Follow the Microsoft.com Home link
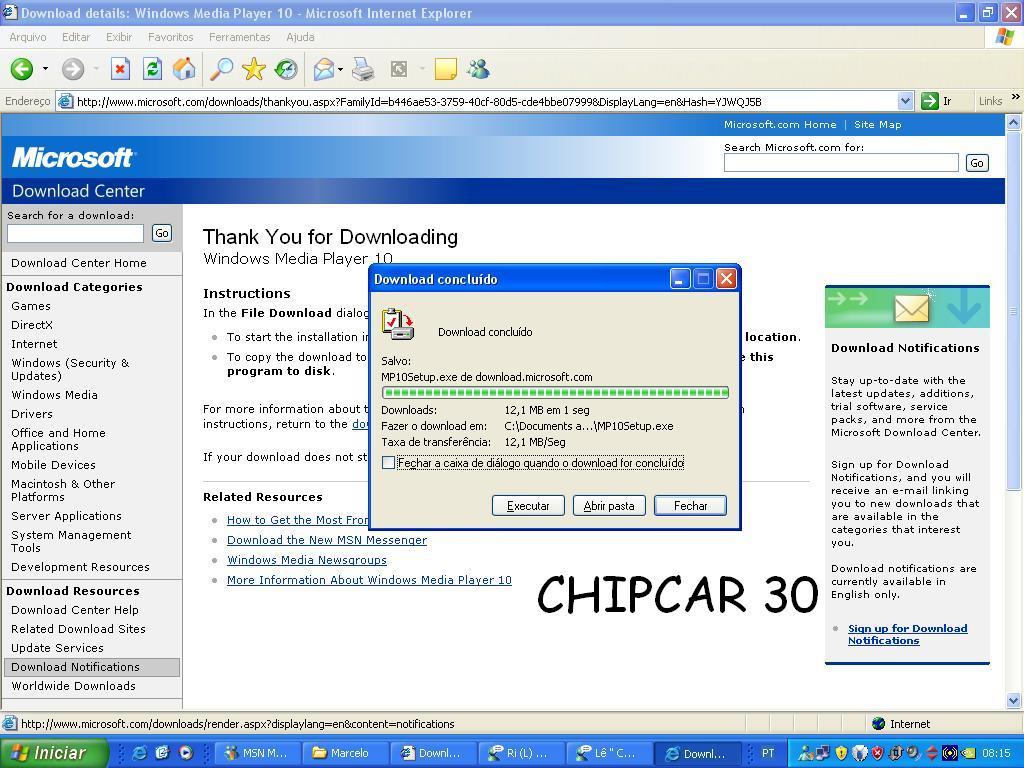The image size is (1024, 768). pyautogui.click(x=780, y=125)
